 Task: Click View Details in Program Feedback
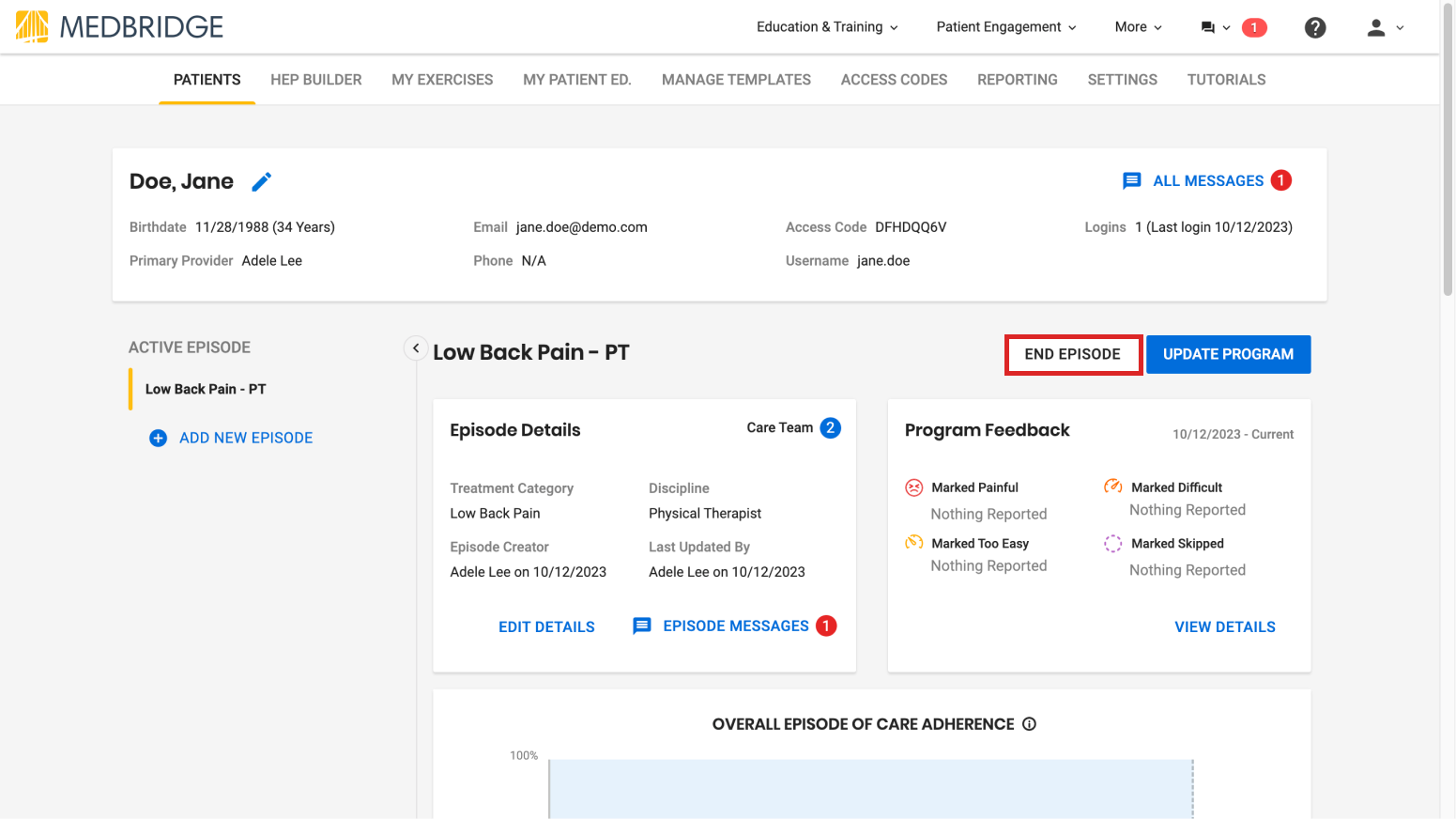pos(1225,626)
